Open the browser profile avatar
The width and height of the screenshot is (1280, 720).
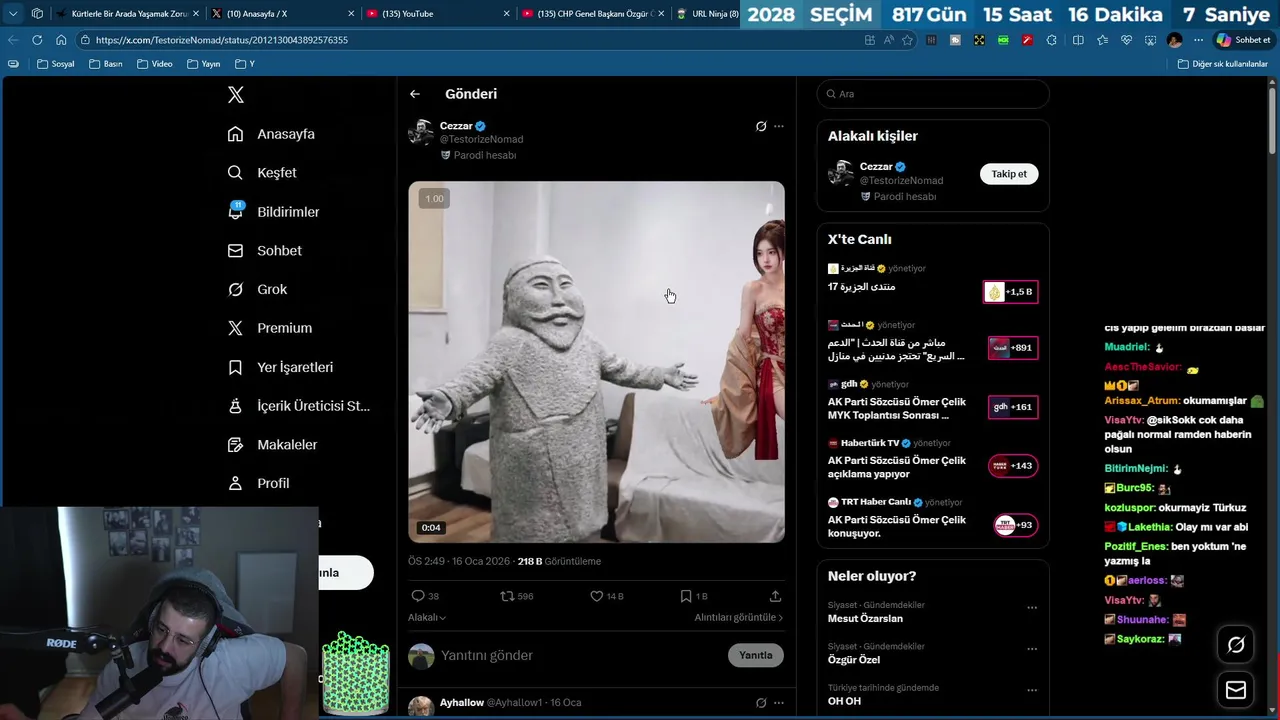tap(1175, 40)
